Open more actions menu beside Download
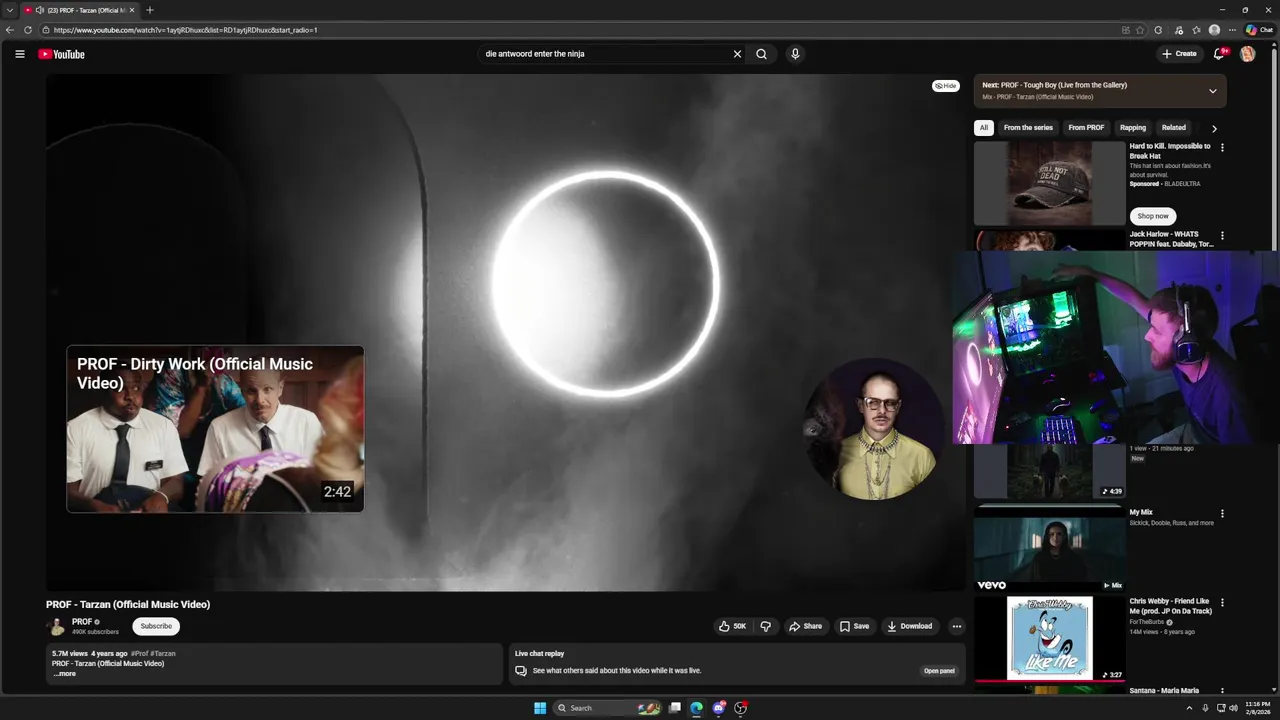Image resolution: width=1280 pixels, height=720 pixels. (956, 626)
